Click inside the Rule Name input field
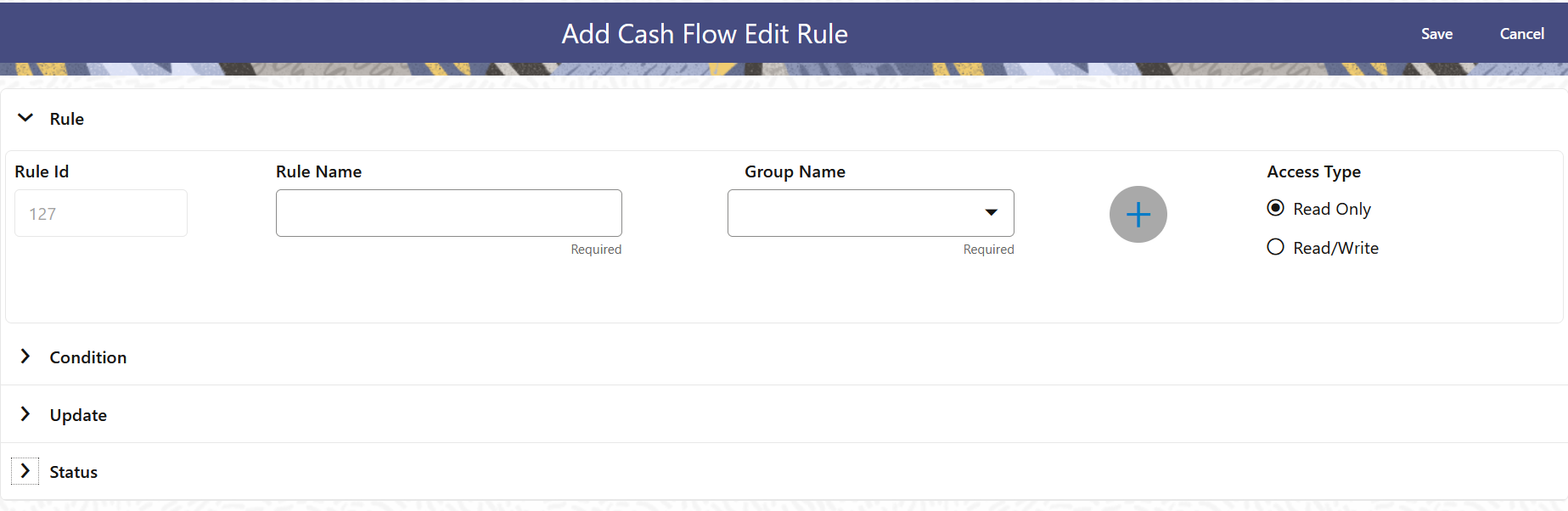Screen dimensions: 1568x511 448,213
